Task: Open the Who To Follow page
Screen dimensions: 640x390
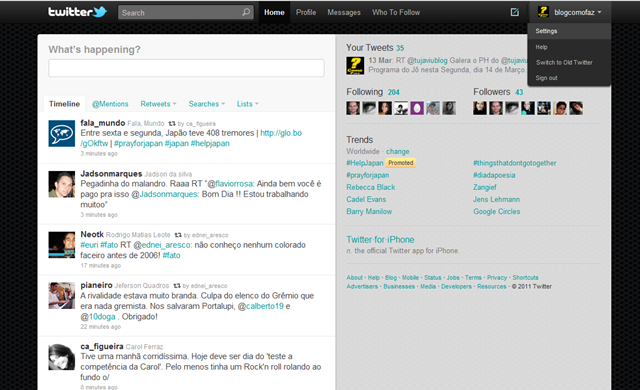Action: [x=396, y=12]
